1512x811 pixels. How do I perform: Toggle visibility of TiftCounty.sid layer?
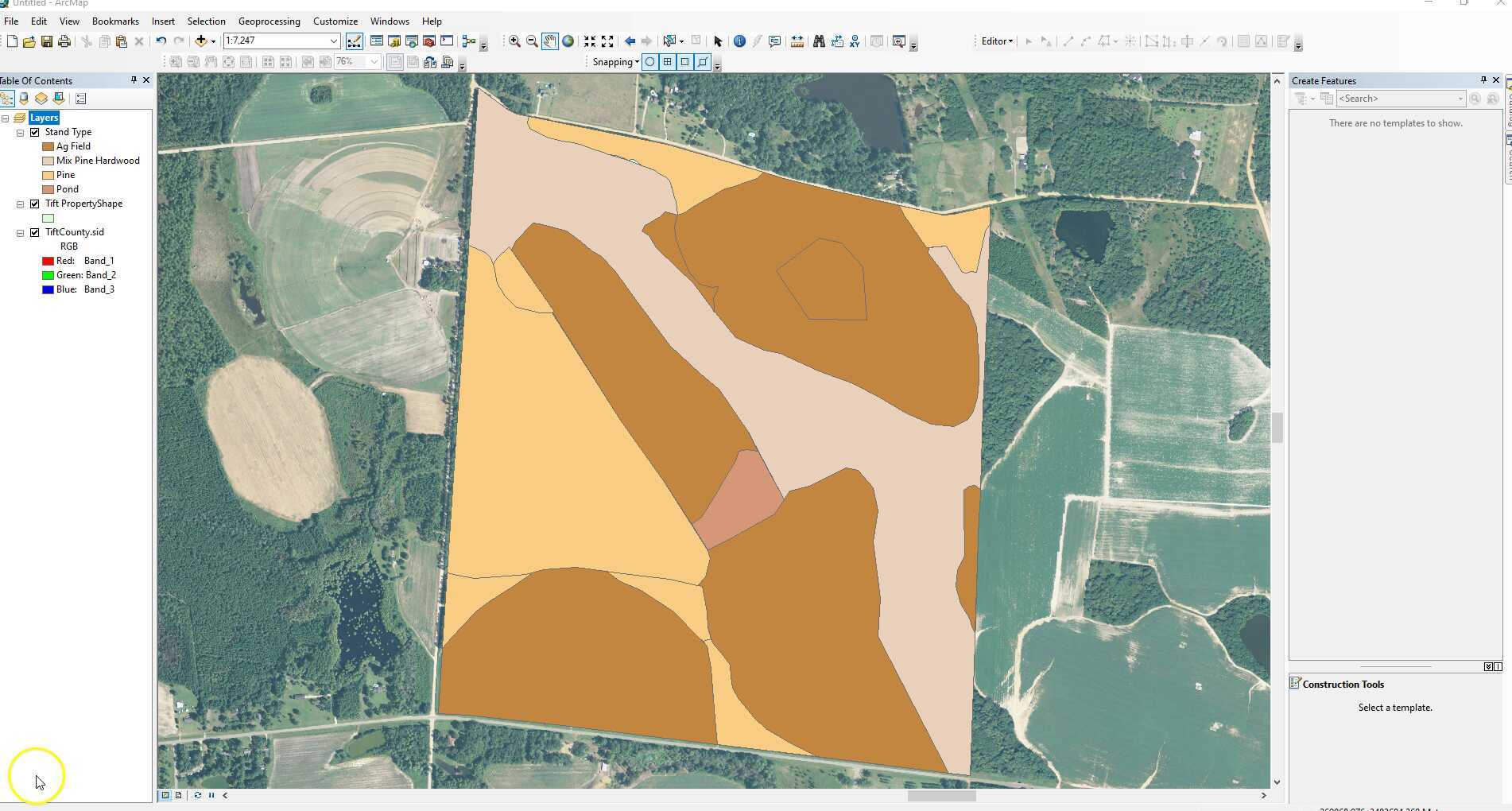tap(35, 232)
